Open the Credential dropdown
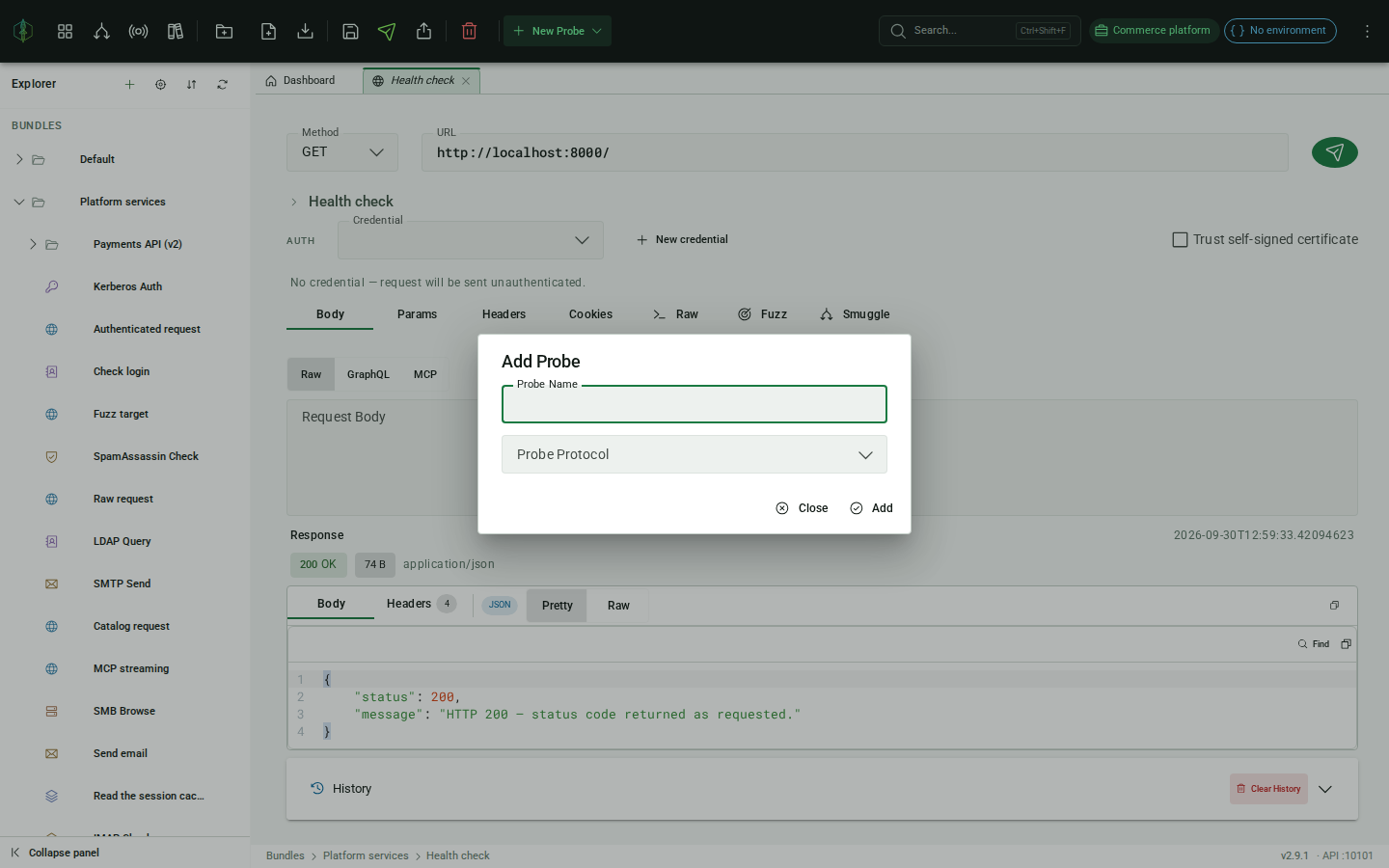The height and width of the screenshot is (868, 1389). click(x=471, y=240)
